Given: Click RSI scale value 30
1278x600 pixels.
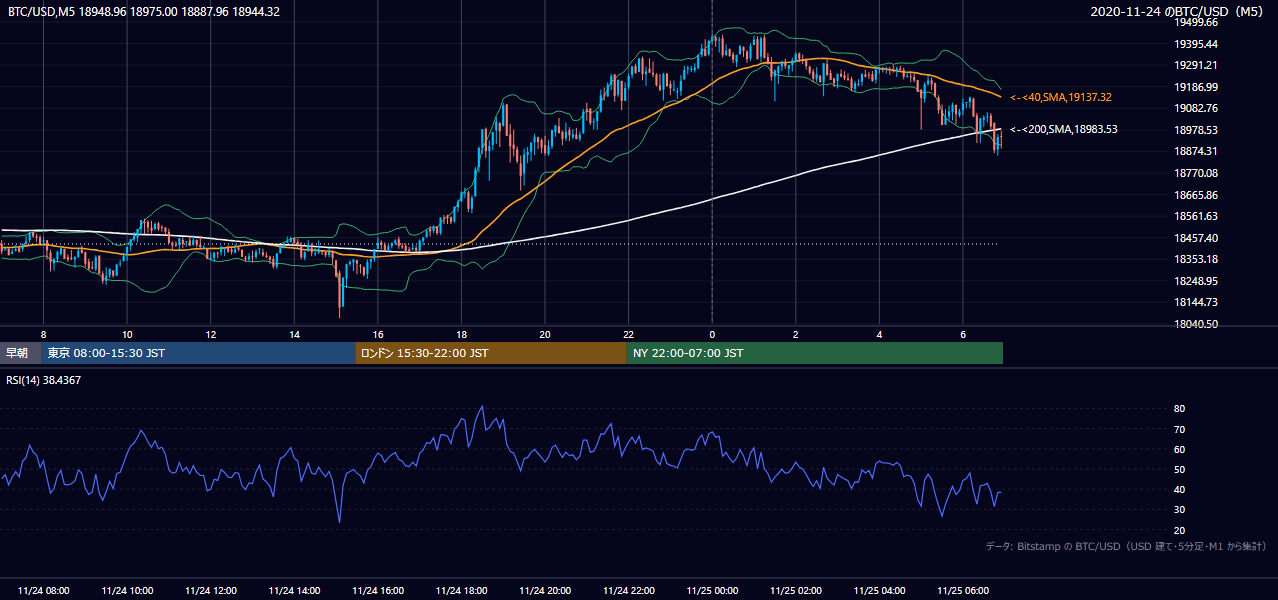Looking at the screenshot, I should (x=1180, y=510).
